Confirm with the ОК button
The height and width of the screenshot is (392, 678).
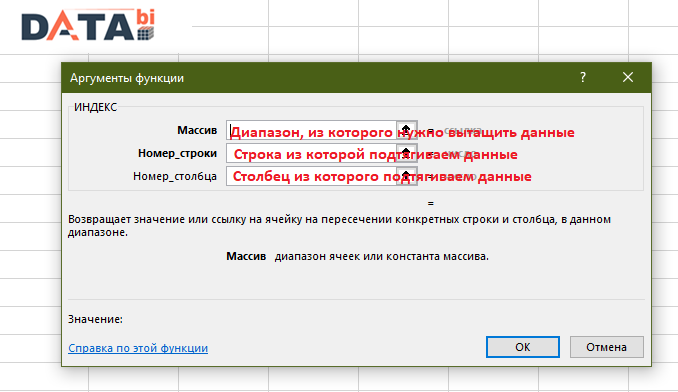tap(523, 347)
